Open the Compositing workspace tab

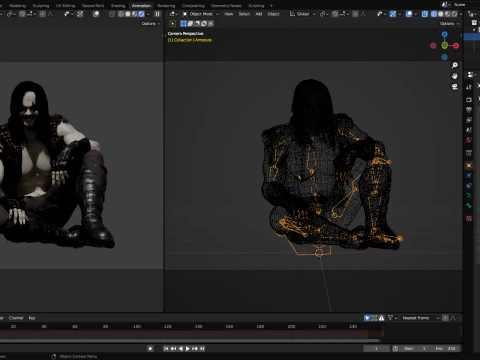193,6
